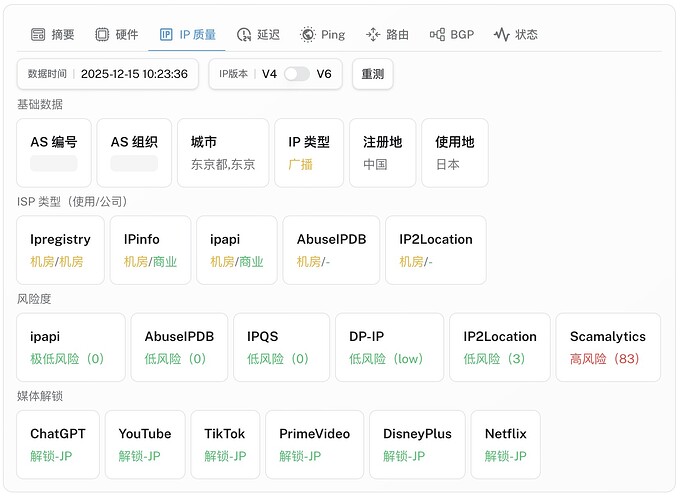Image resolution: width=680 pixels, height=499 pixels.
Task: Click Scamalytics 高风险 (83) card
Action: (x=608, y=347)
